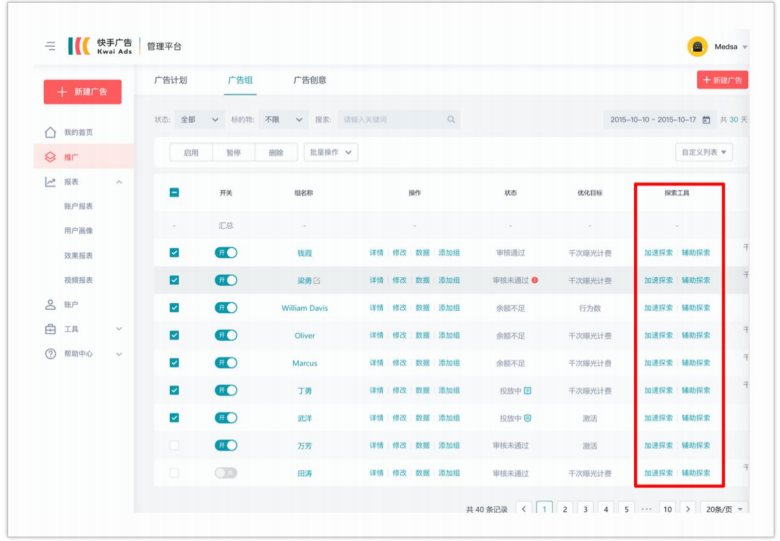Switch to the 广告创意 tab
Screen dimensions: 780x541
coord(309,80)
